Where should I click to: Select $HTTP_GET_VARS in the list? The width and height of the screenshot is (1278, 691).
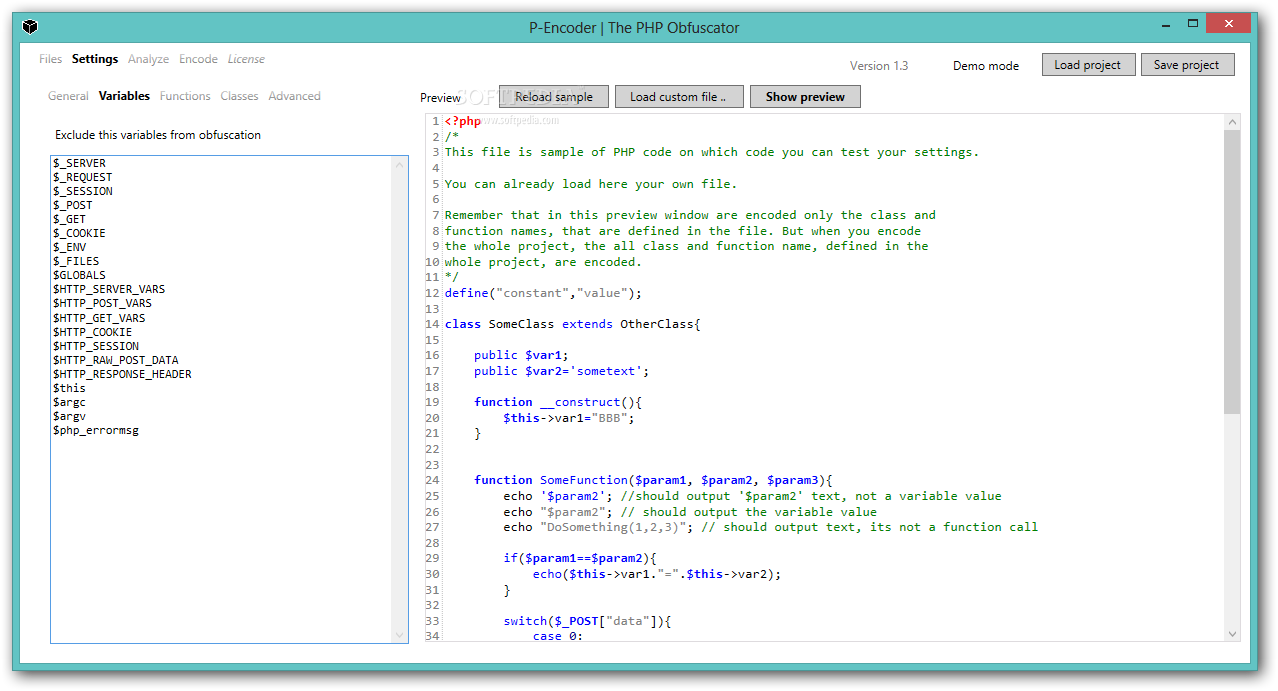pyautogui.click(x=100, y=318)
